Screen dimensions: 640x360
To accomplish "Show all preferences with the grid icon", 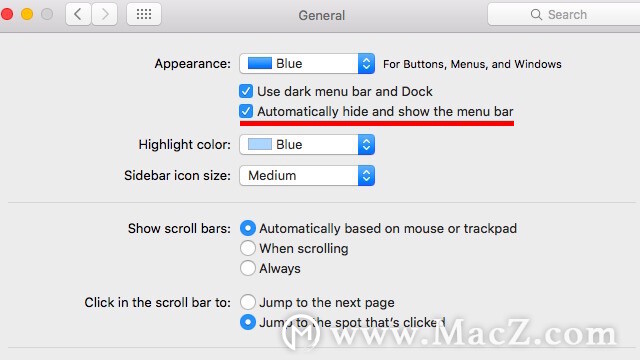I will 144,14.
